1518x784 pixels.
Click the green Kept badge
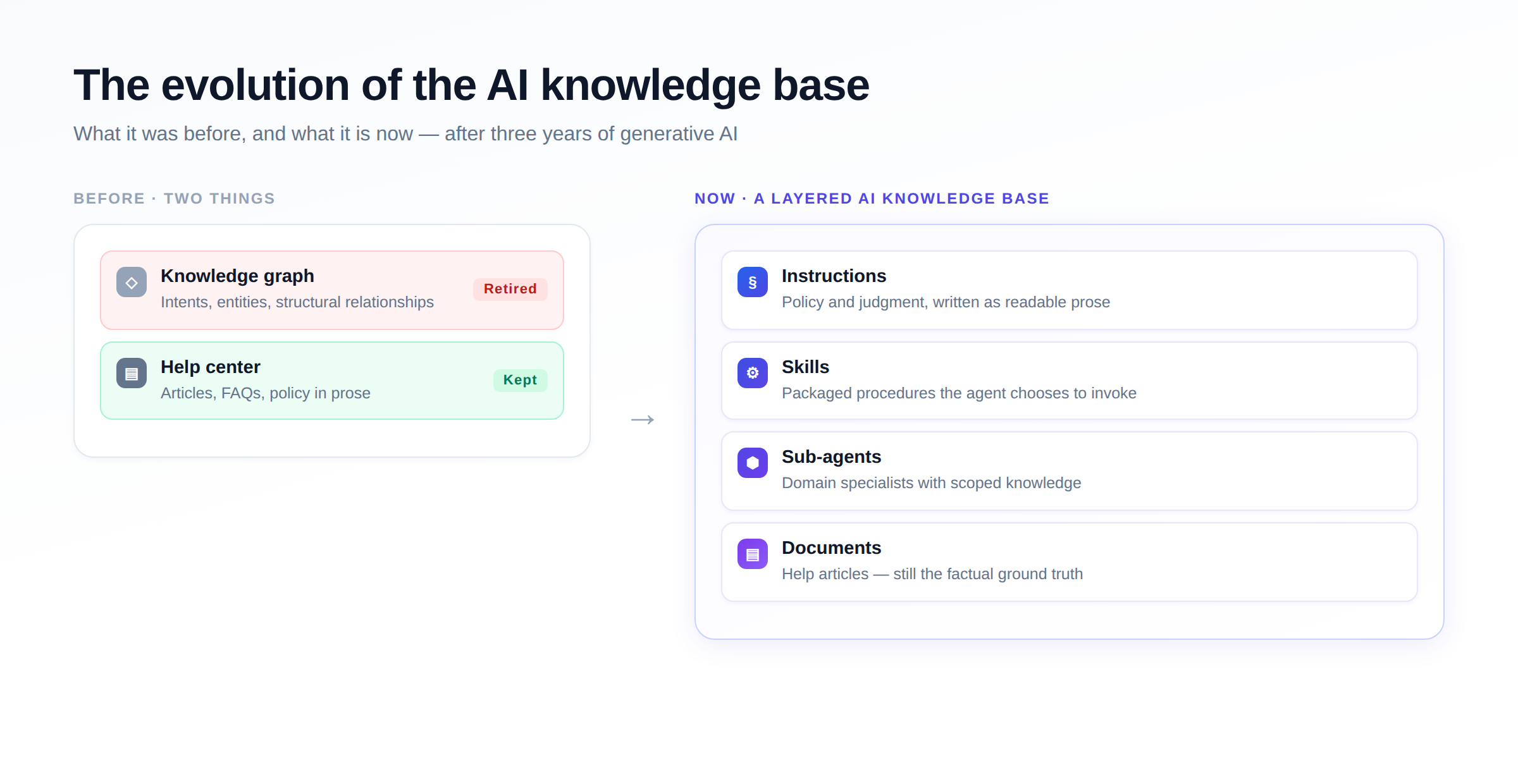[520, 380]
